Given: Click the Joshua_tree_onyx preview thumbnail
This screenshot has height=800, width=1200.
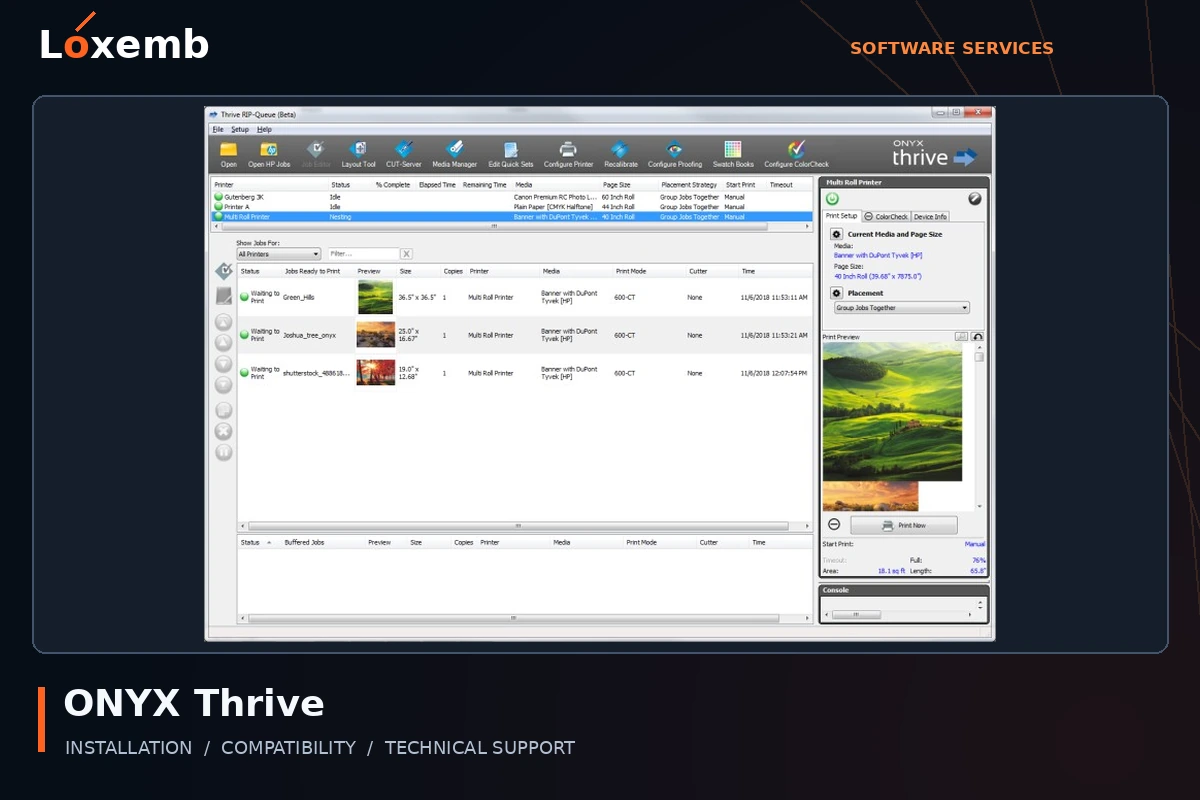Looking at the screenshot, I should pyautogui.click(x=375, y=335).
